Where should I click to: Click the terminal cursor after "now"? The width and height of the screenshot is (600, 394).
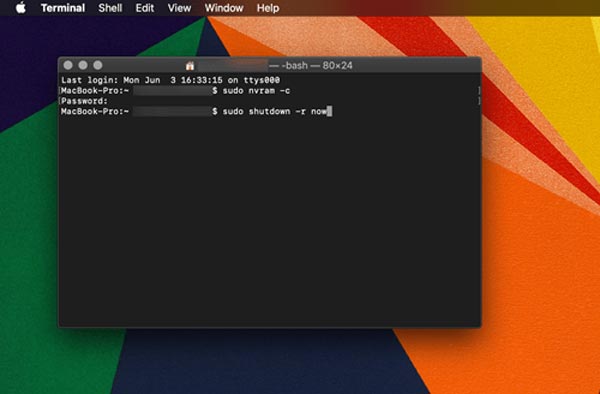pos(330,111)
